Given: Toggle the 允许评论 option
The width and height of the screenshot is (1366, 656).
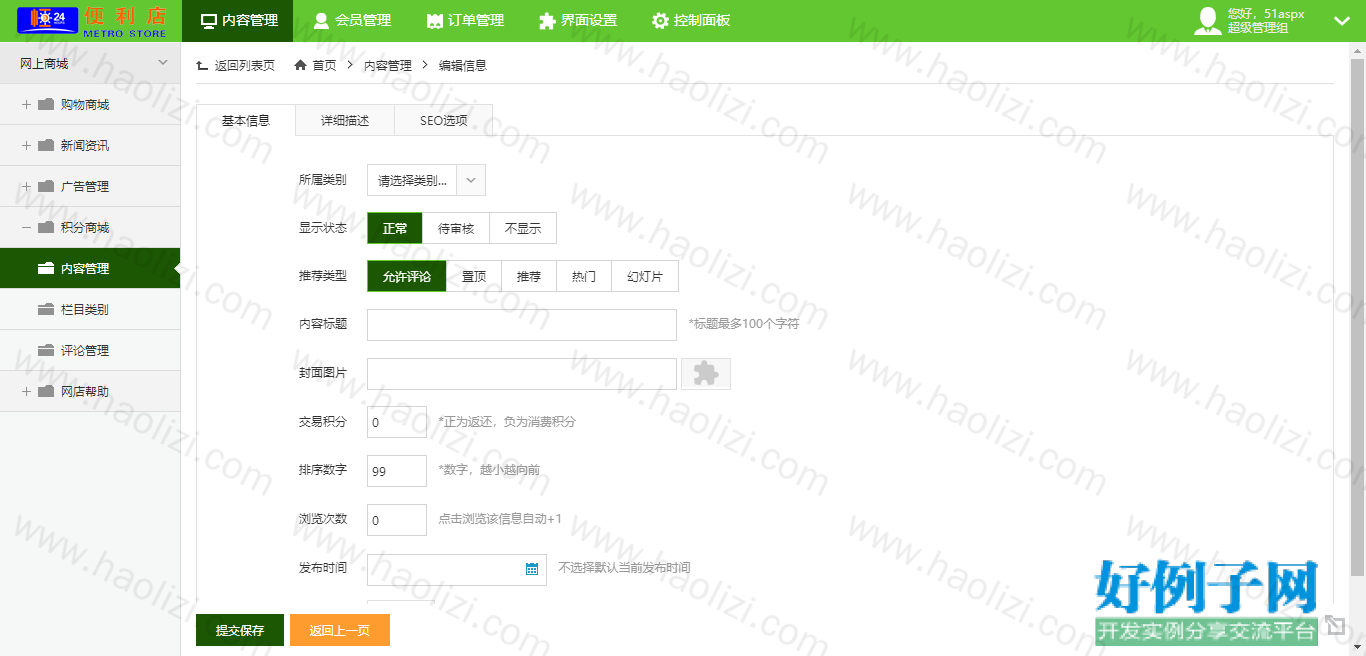Looking at the screenshot, I should [407, 276].
